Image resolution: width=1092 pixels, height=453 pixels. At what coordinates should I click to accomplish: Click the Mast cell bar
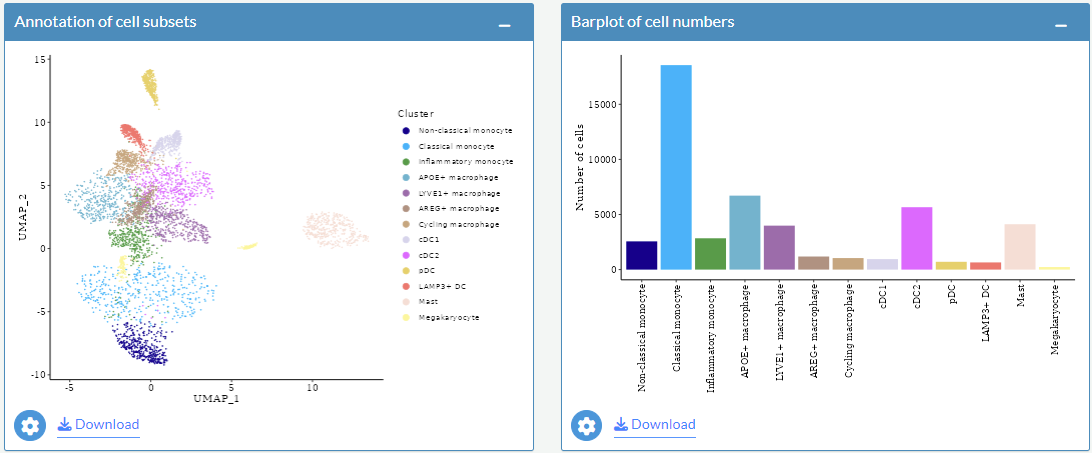(x=1020, y=246)
